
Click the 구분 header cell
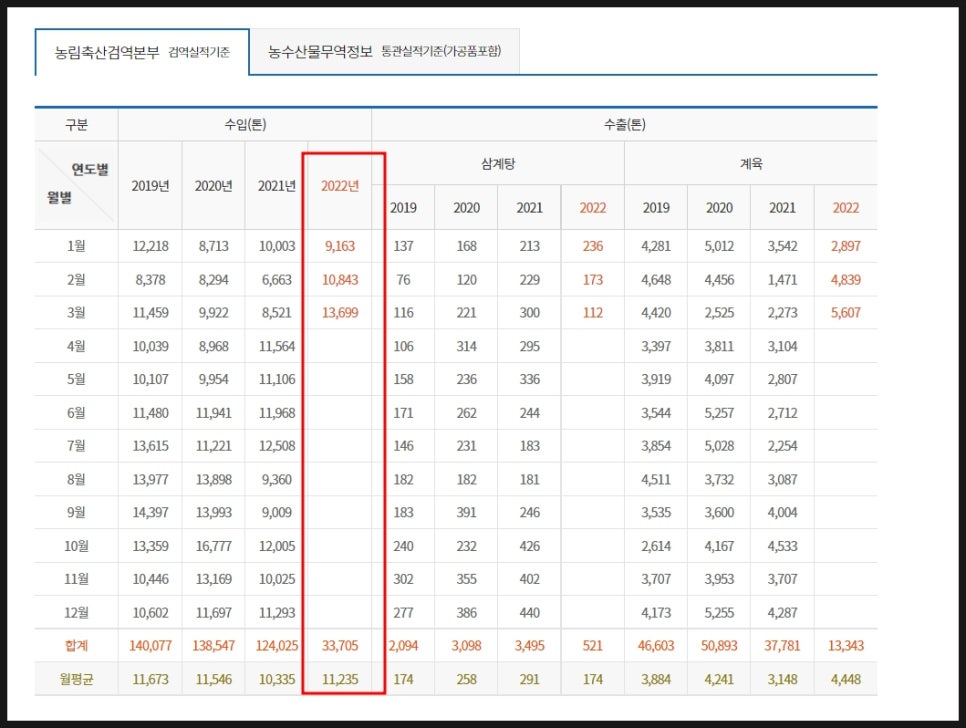click(x=76, y=124)
